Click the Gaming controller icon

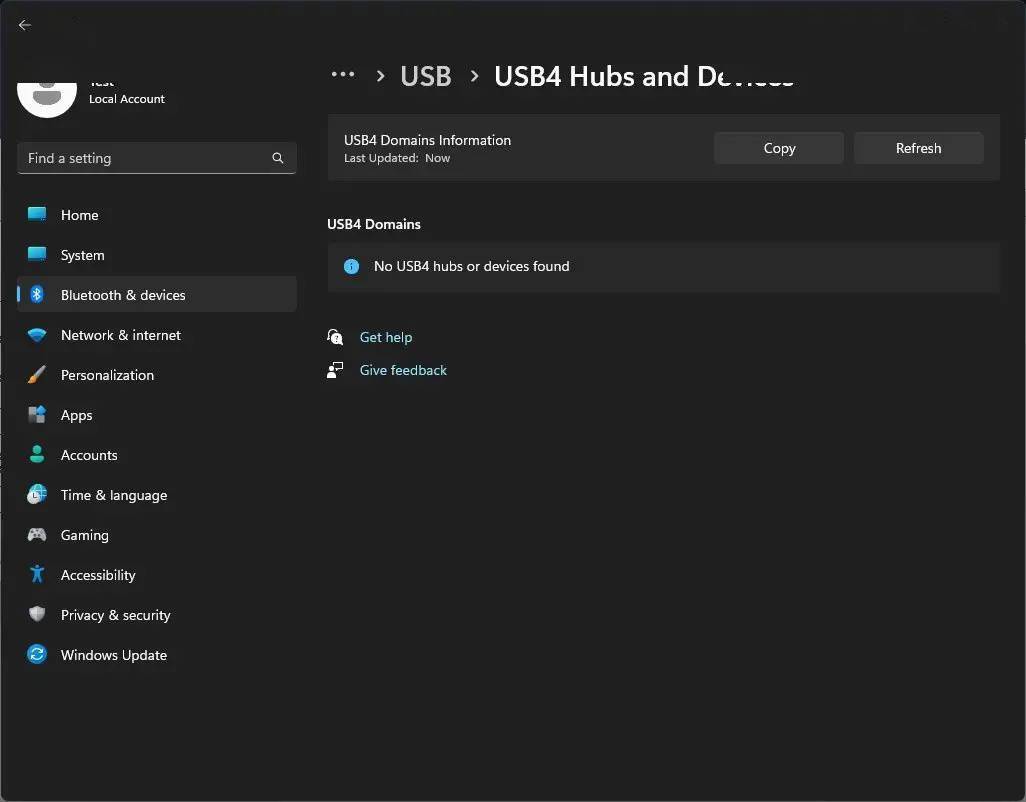[37, 534]
